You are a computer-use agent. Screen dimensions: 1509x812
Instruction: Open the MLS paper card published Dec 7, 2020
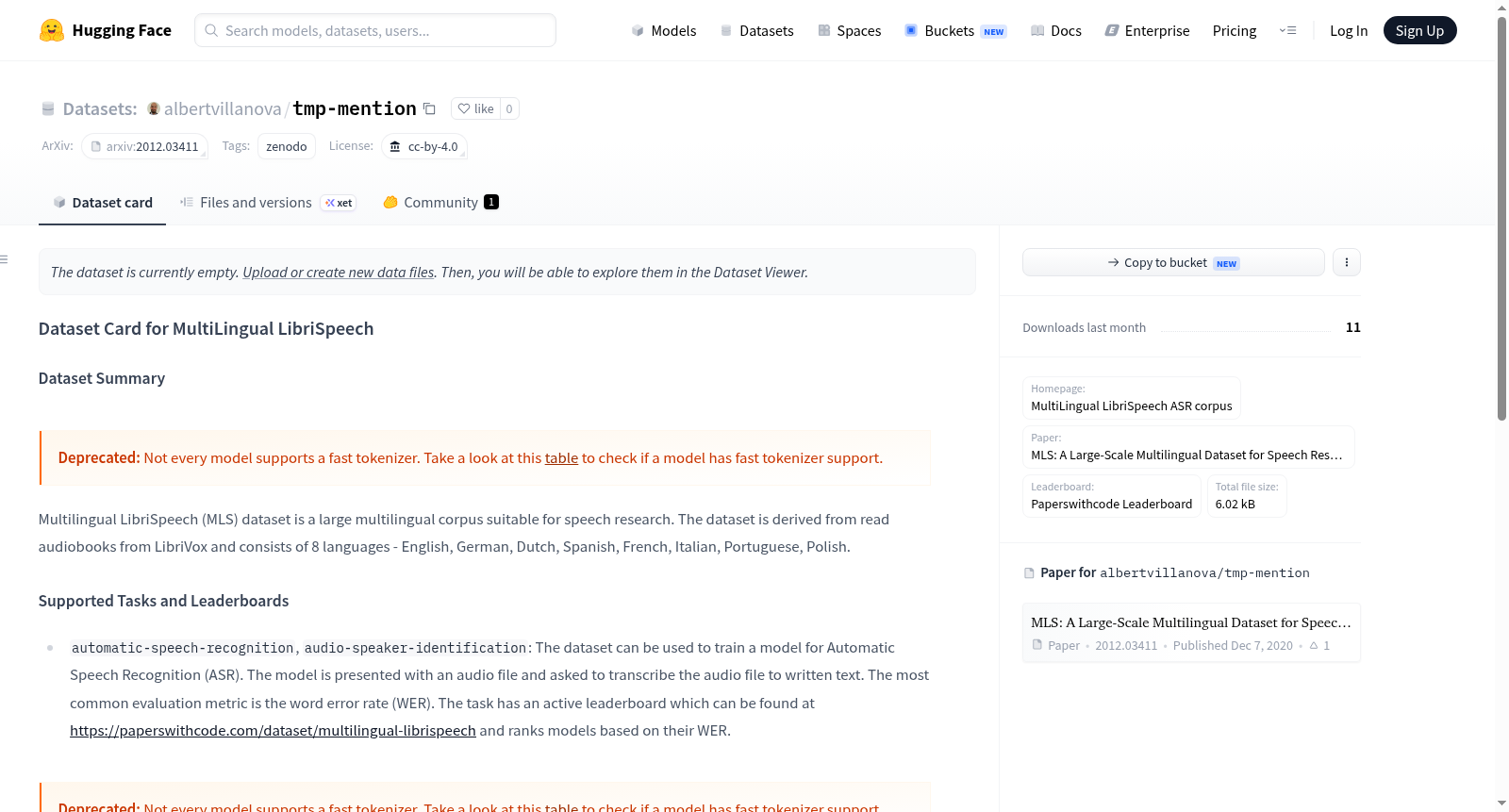[1191, 633]
